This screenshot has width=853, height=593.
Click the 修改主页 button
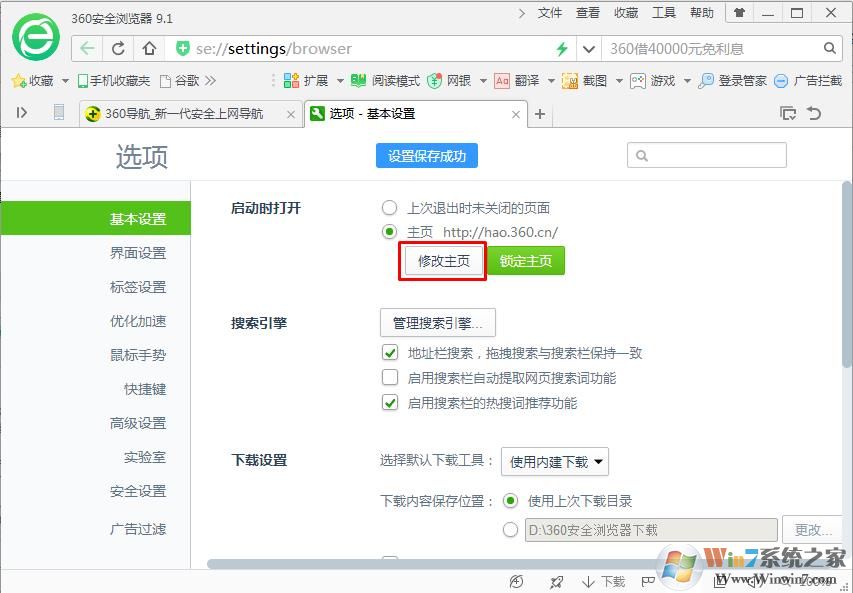[443, 261]
